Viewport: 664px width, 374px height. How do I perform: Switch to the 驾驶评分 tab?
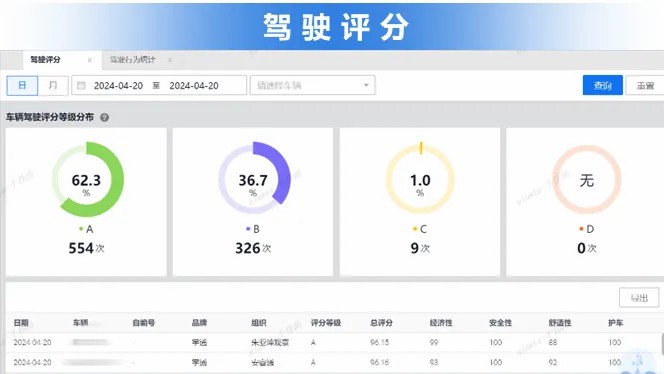pyautogui.click(x=45, y=60)
